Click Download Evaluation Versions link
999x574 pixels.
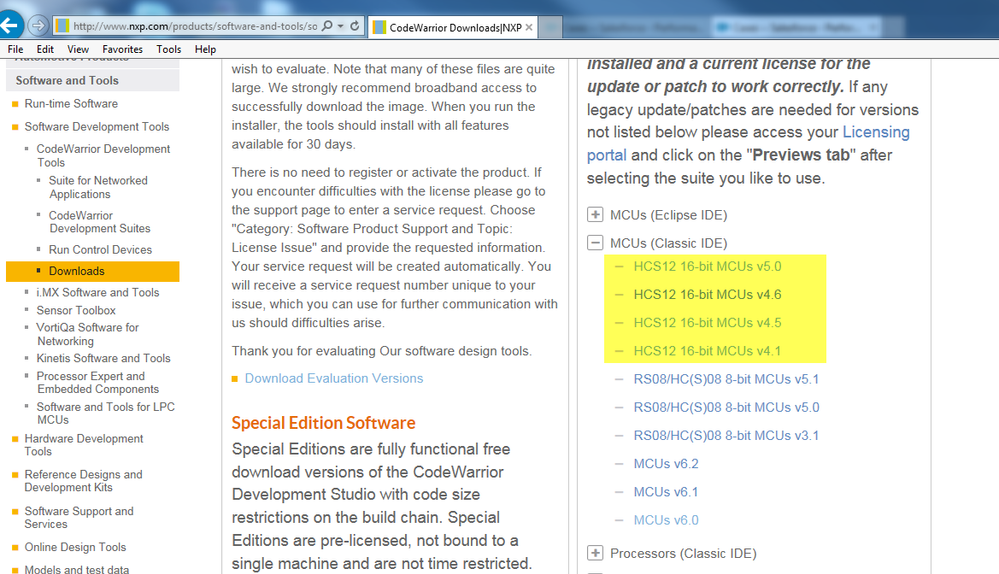pos(334,378)
